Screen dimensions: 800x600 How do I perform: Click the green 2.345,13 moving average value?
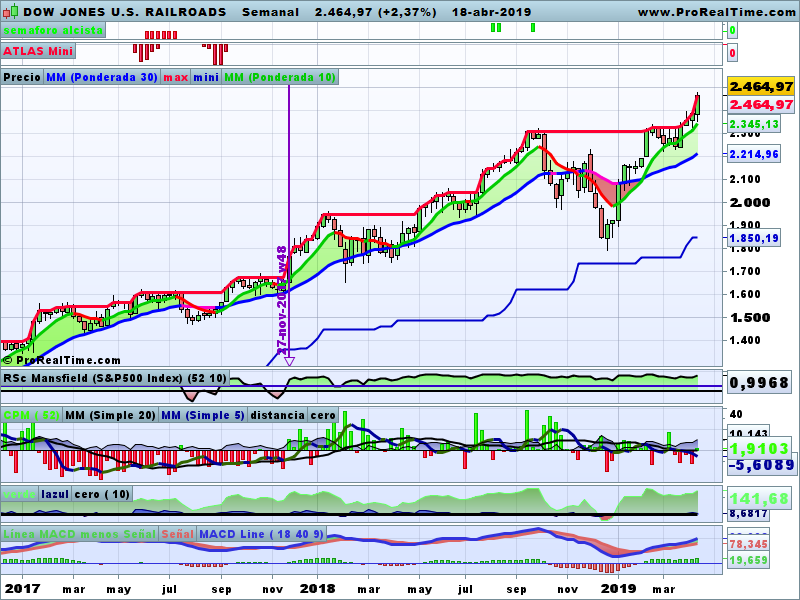coord(754,124)
